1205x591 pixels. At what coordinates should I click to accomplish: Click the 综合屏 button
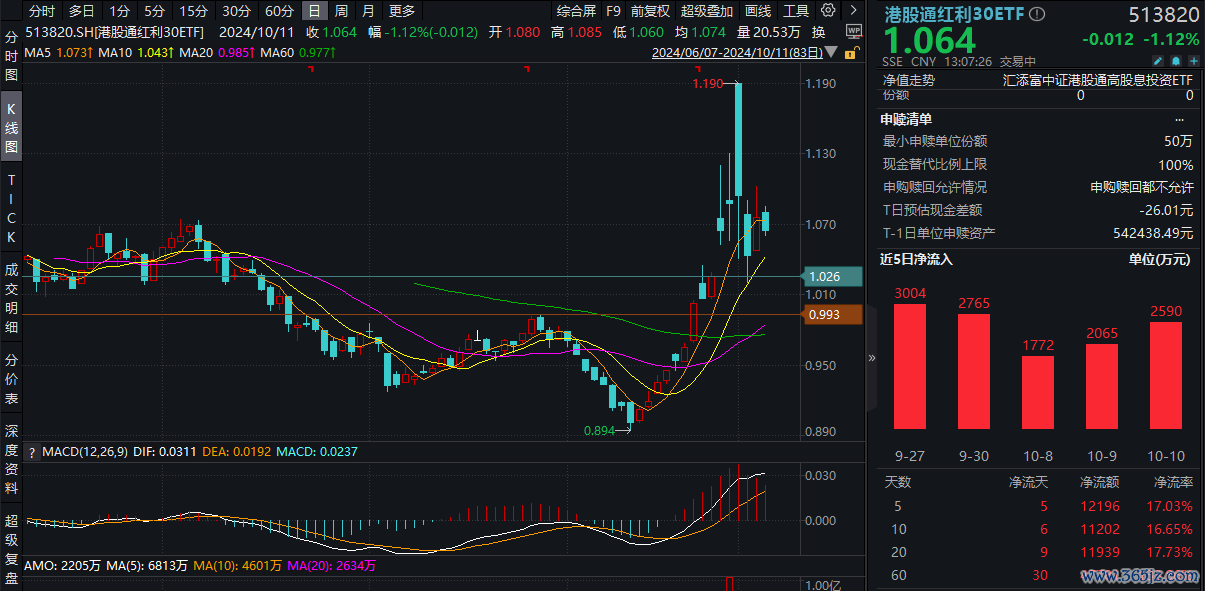[x=576, y=11]
